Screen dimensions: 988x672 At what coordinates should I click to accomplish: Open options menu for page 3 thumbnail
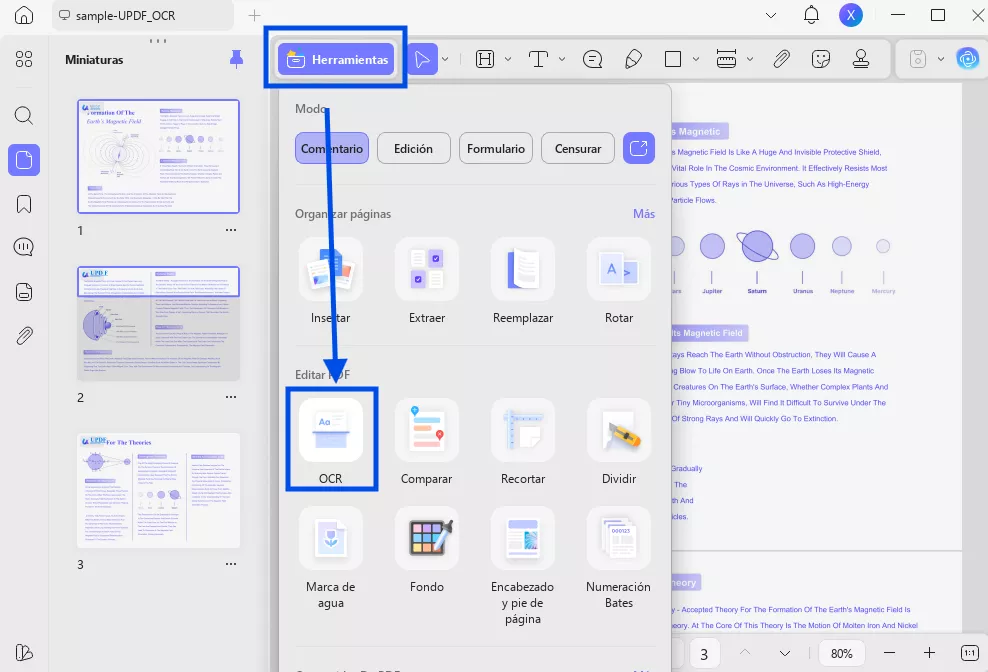tap(231, 564)
